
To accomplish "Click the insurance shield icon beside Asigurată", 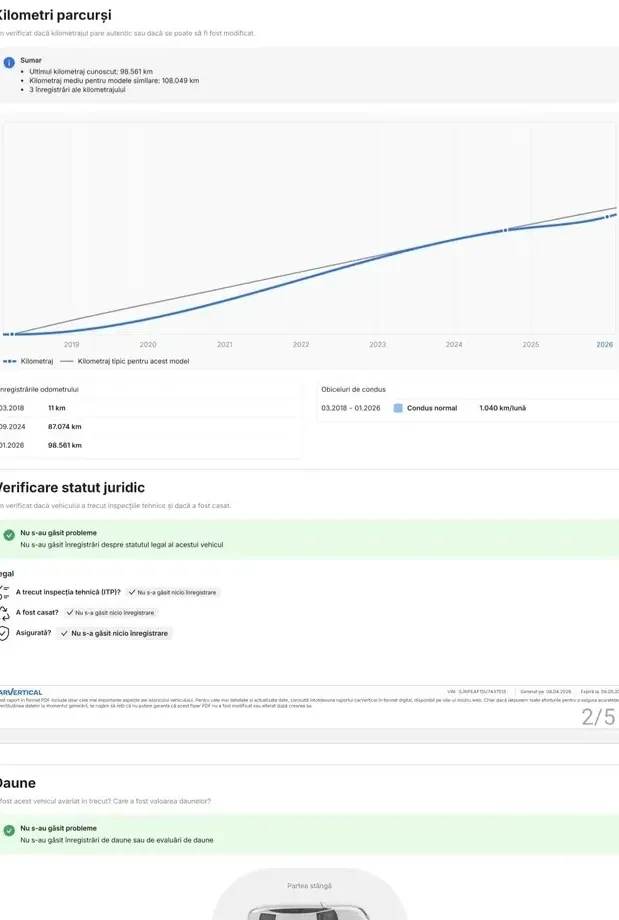I will (4, 633).
